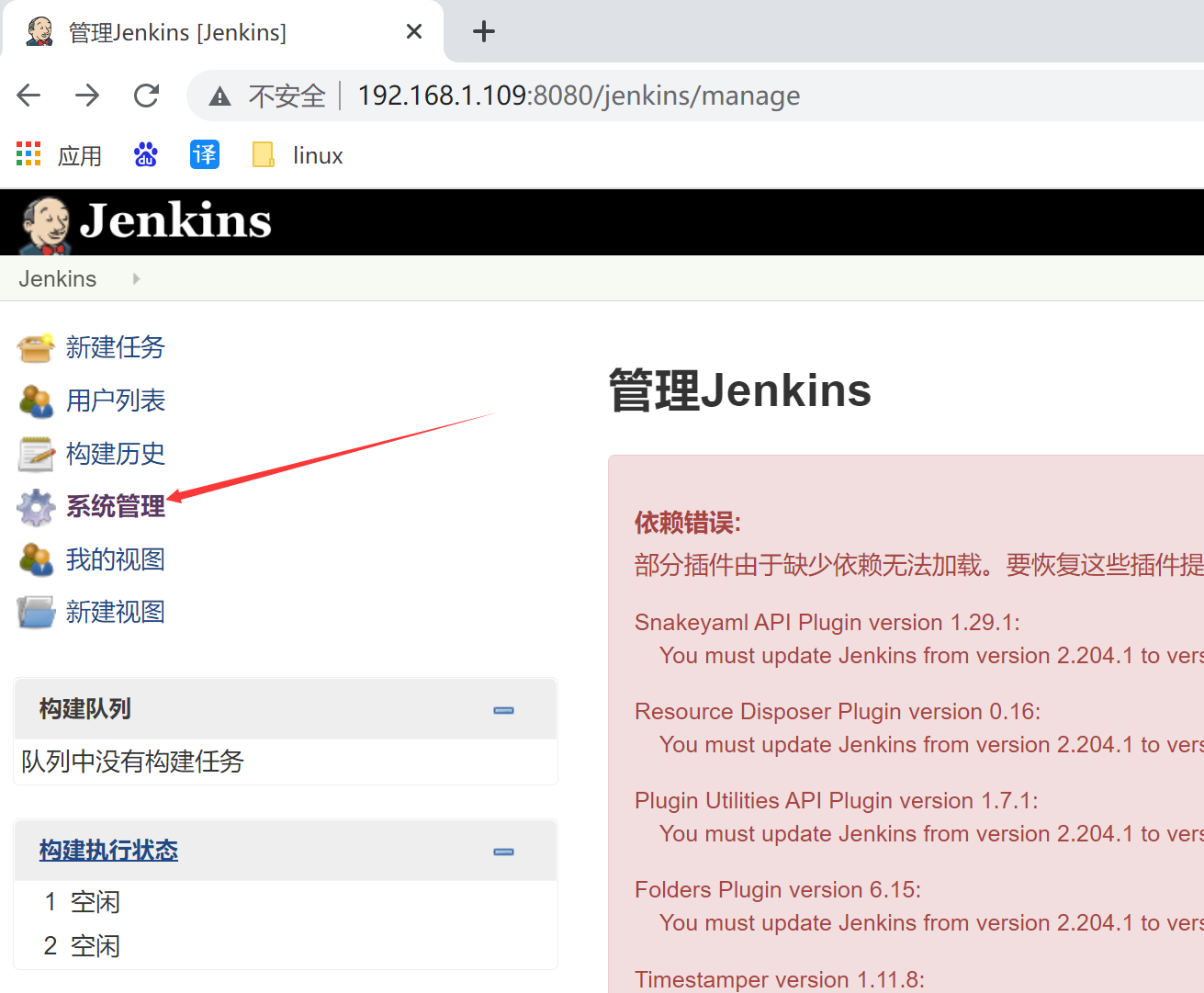This screenshot has width=1204, height=993.
Task: Click the 我的视图 user icon
Action: coord(36,560)
